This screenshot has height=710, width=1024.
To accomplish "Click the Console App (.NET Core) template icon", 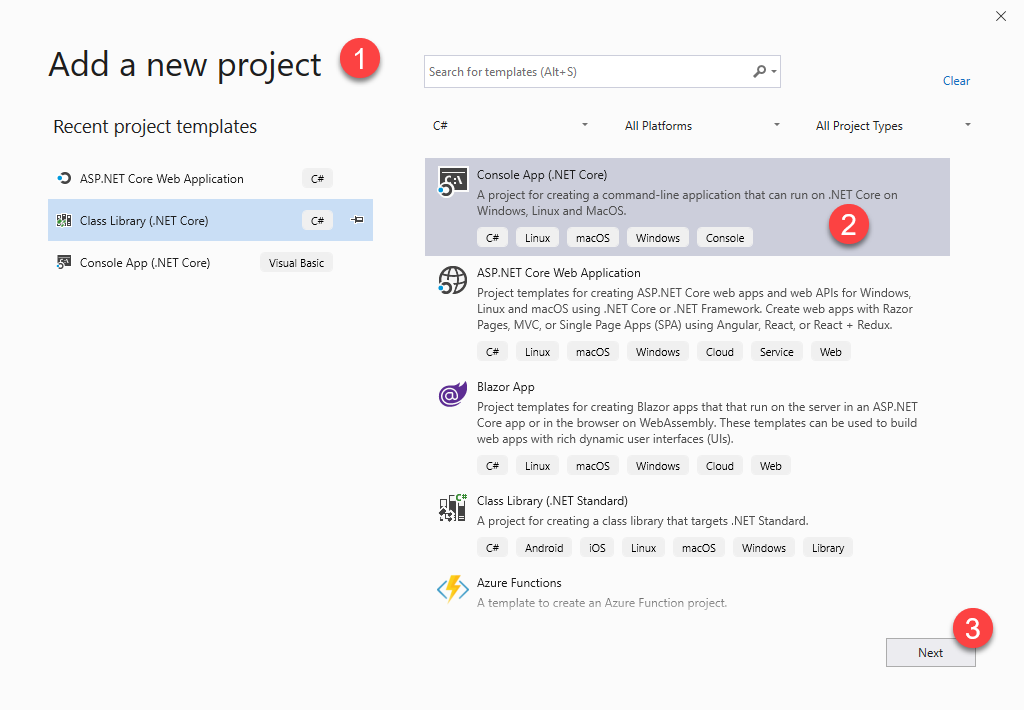I will click(x=452, y=182).
